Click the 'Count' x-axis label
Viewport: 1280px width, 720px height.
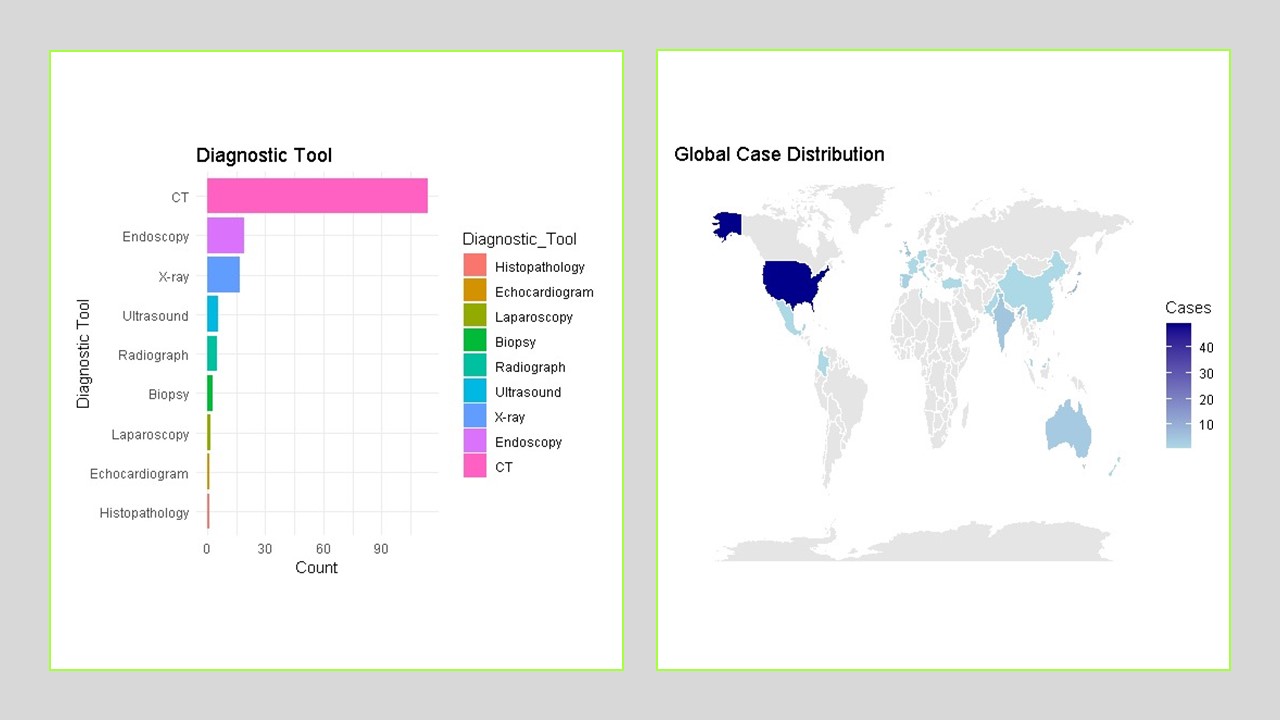[316, 568]
